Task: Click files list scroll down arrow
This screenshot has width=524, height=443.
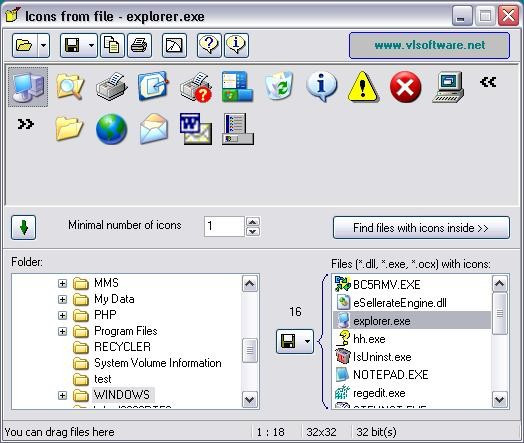Action: pos(500,400)
